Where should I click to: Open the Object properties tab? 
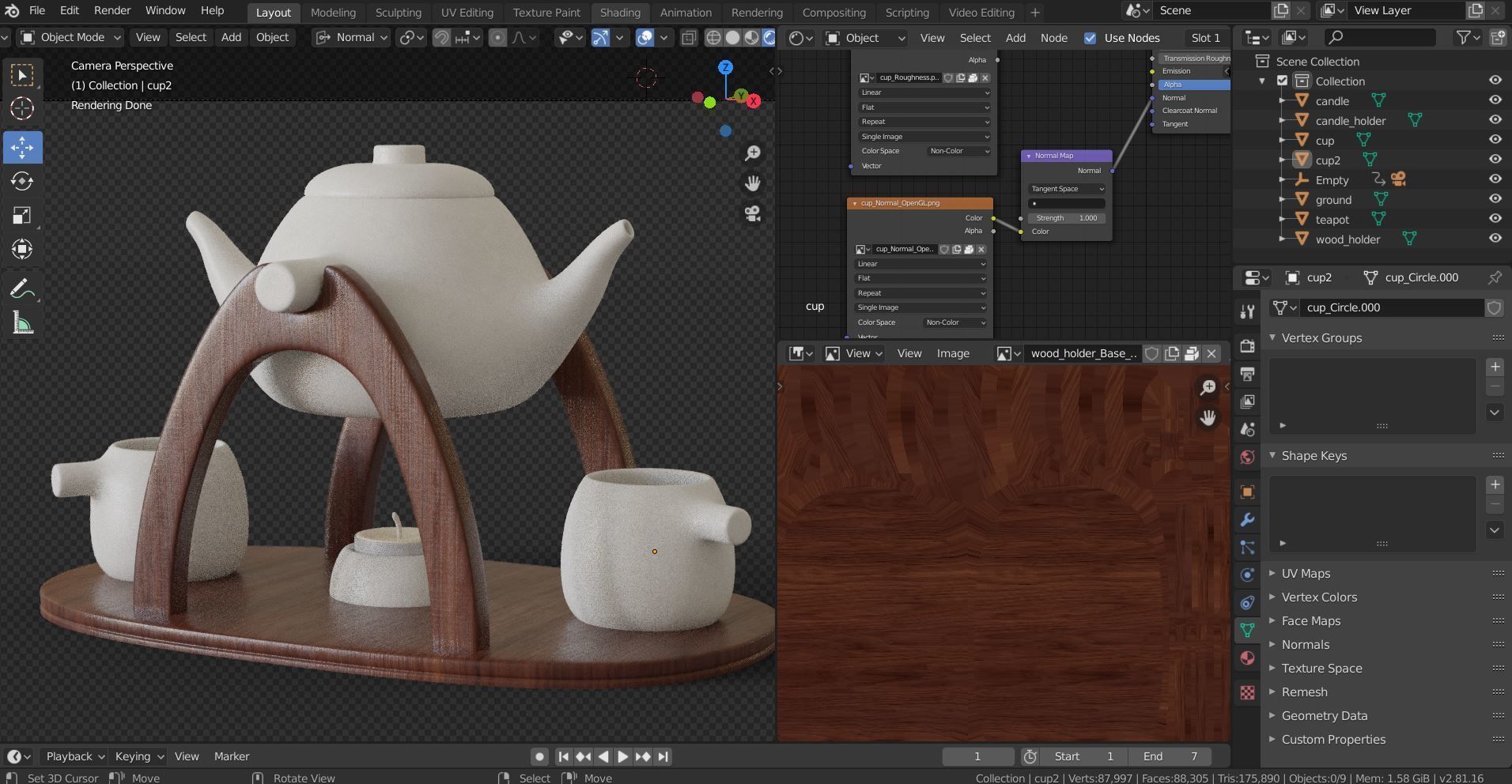pos(1247,492)
